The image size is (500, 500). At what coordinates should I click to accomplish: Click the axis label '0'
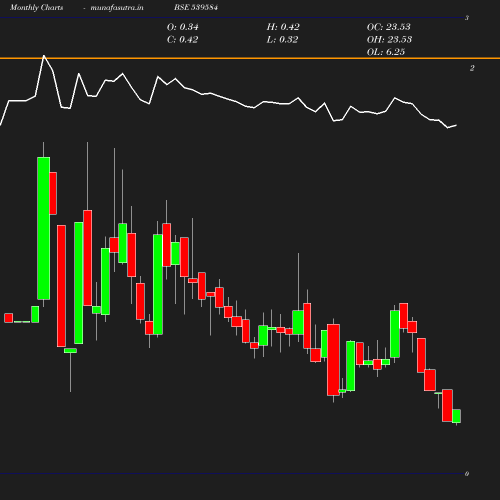click(467, 474)
